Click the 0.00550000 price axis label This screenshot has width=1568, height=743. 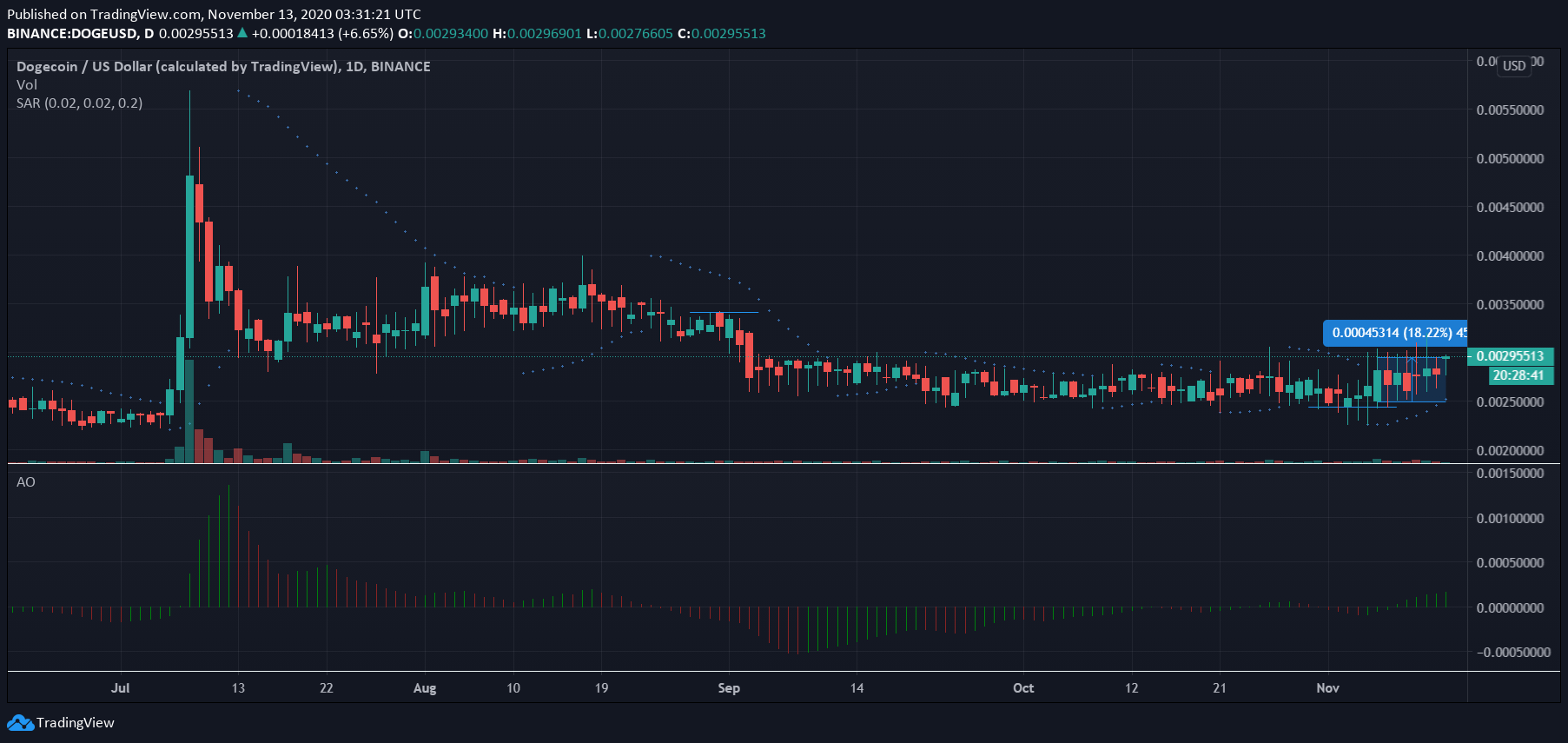coord(1511,110)
